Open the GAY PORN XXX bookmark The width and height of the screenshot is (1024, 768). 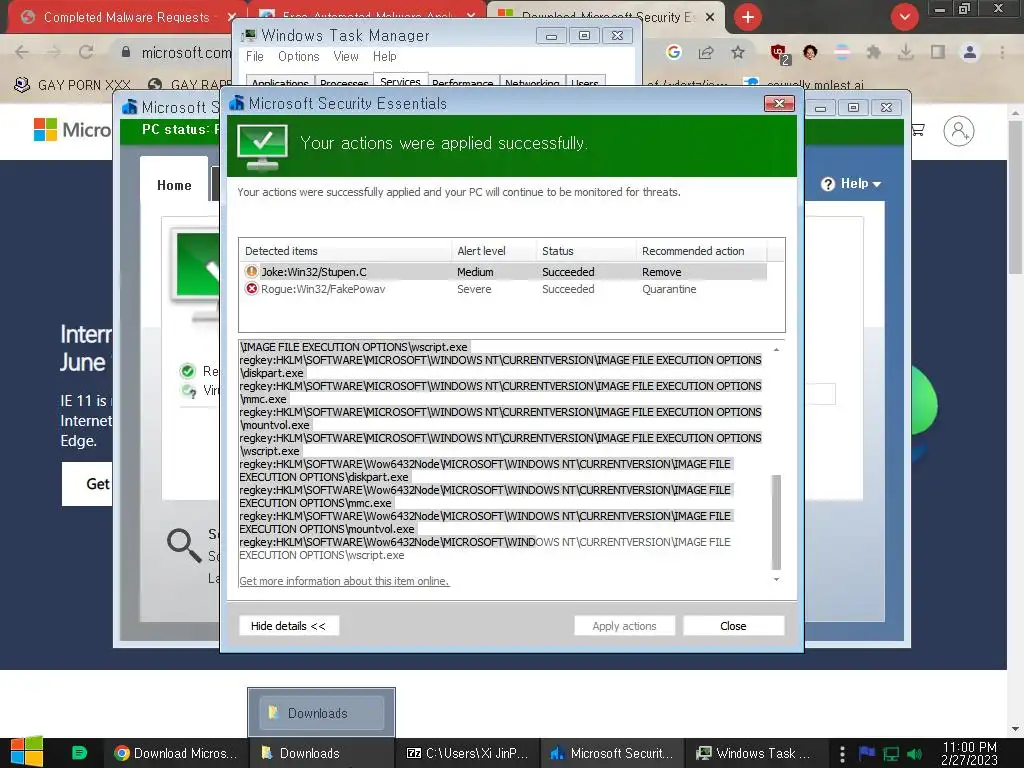(x=73, y=85)
